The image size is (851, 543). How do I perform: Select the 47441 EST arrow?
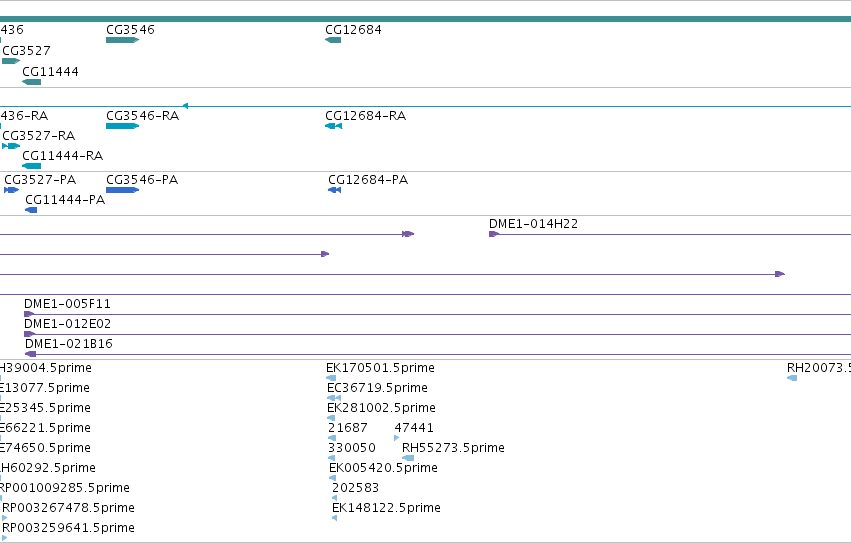[397, 438]
